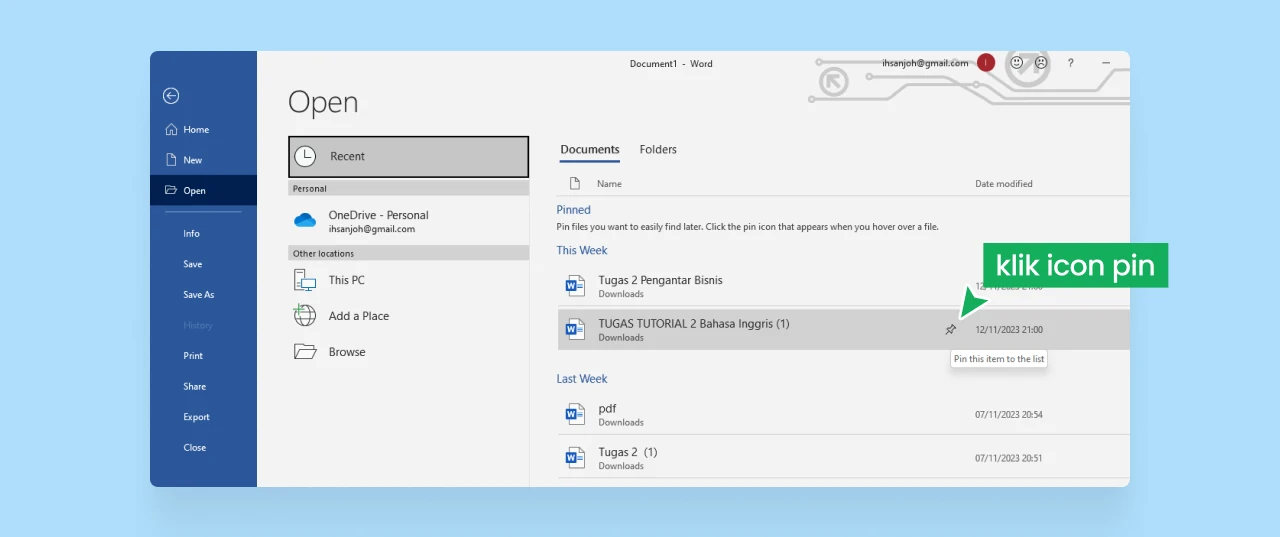This screenshot has width=1280, height=537.
Task: Open the document named pdf
Action: [843, 414]
